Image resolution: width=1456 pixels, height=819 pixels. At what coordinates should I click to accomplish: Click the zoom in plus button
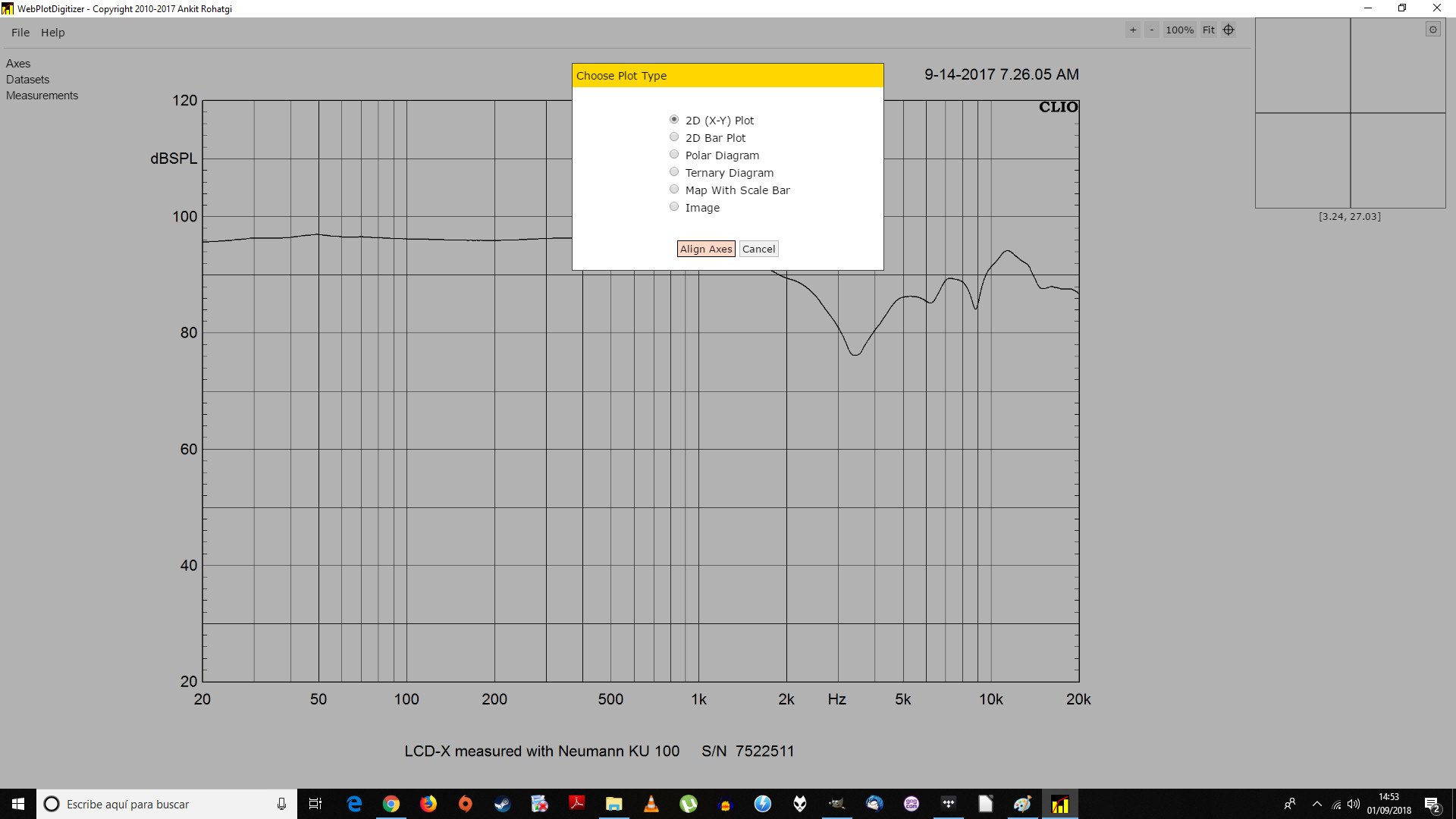[x=1133, y=30]
